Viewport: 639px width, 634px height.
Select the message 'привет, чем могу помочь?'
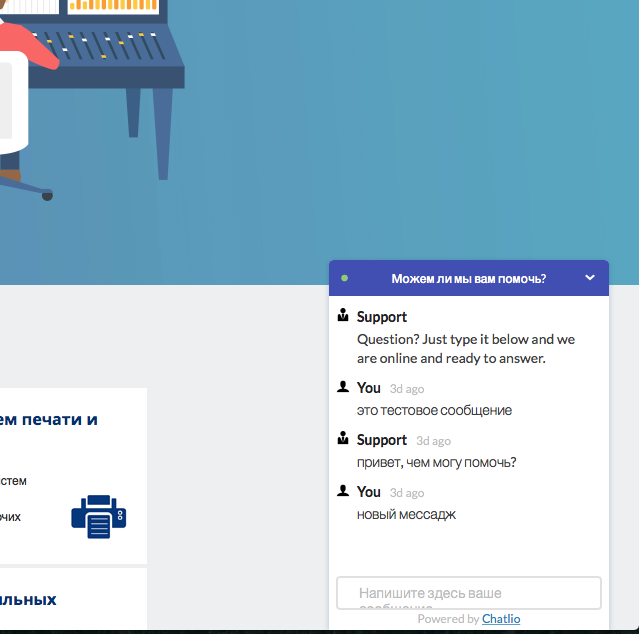point(436,462)
